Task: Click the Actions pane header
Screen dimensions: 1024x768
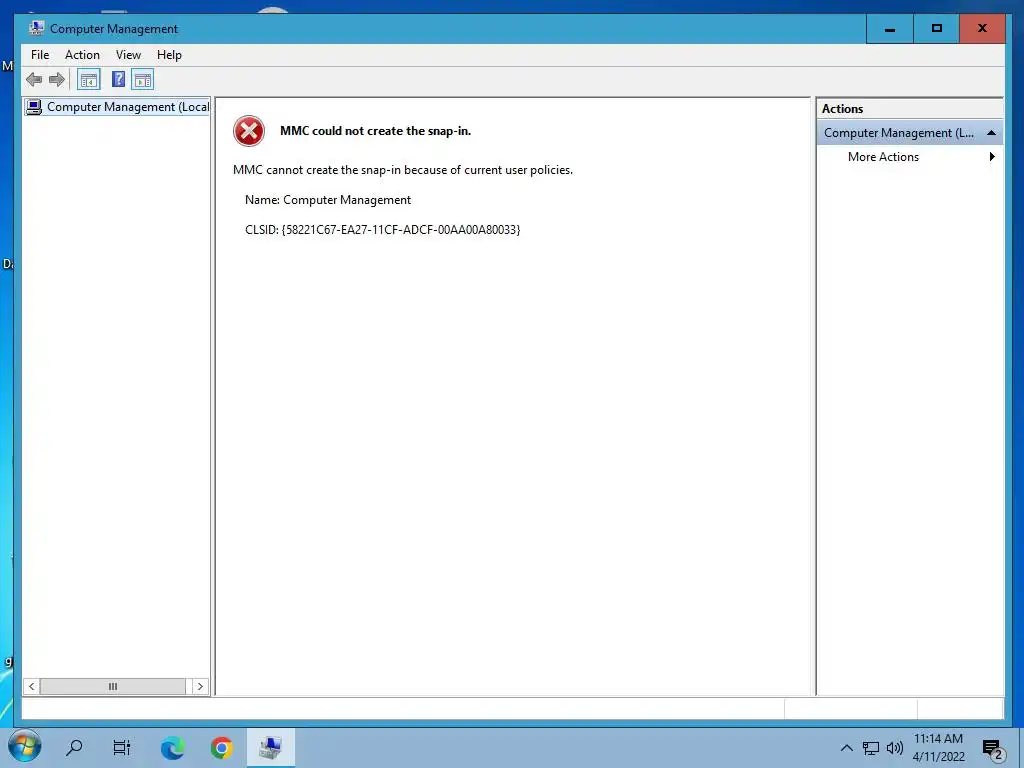Action: click(x=910, y=109)
